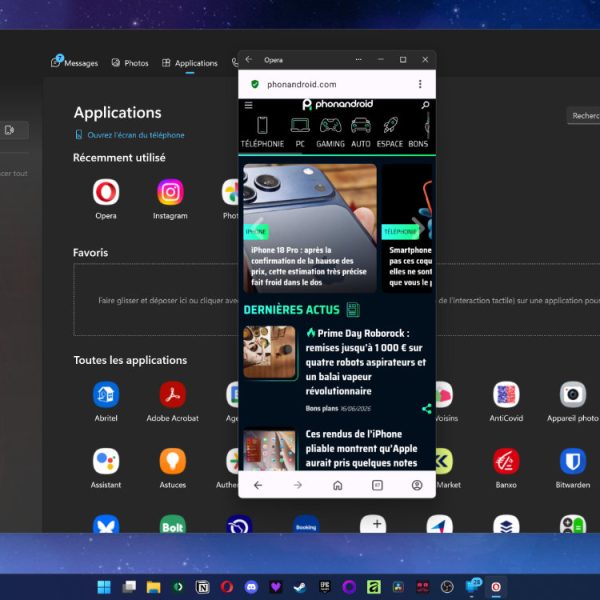
Task: Click the Roborock article thumbnail
Action: [269, 352]
